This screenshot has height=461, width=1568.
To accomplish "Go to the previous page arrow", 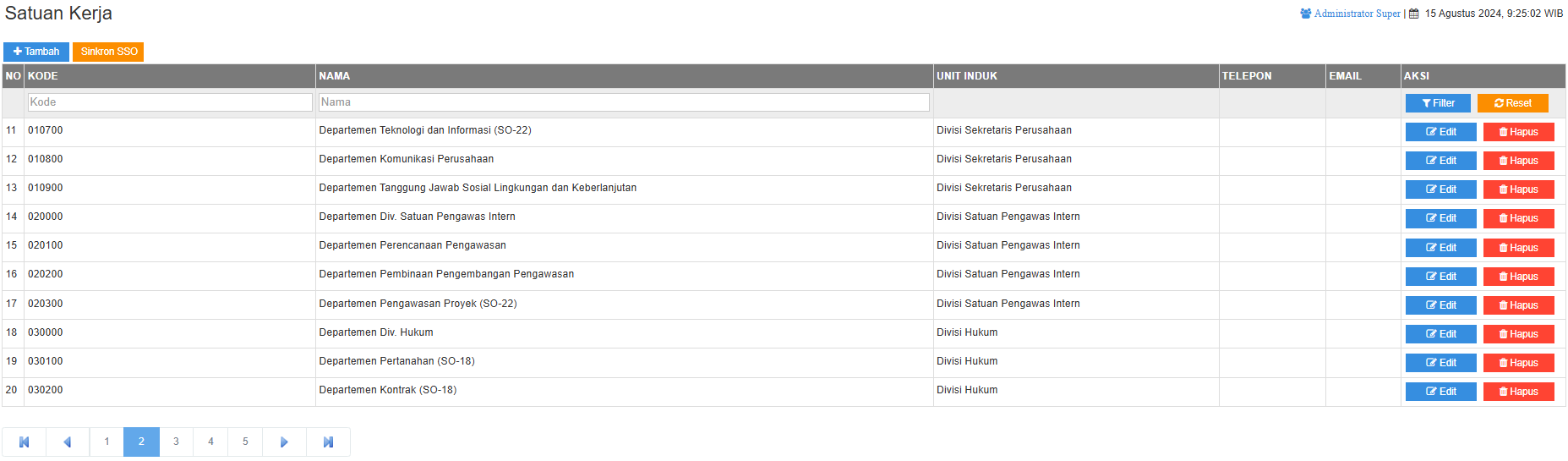I will (x=68, y=442).
